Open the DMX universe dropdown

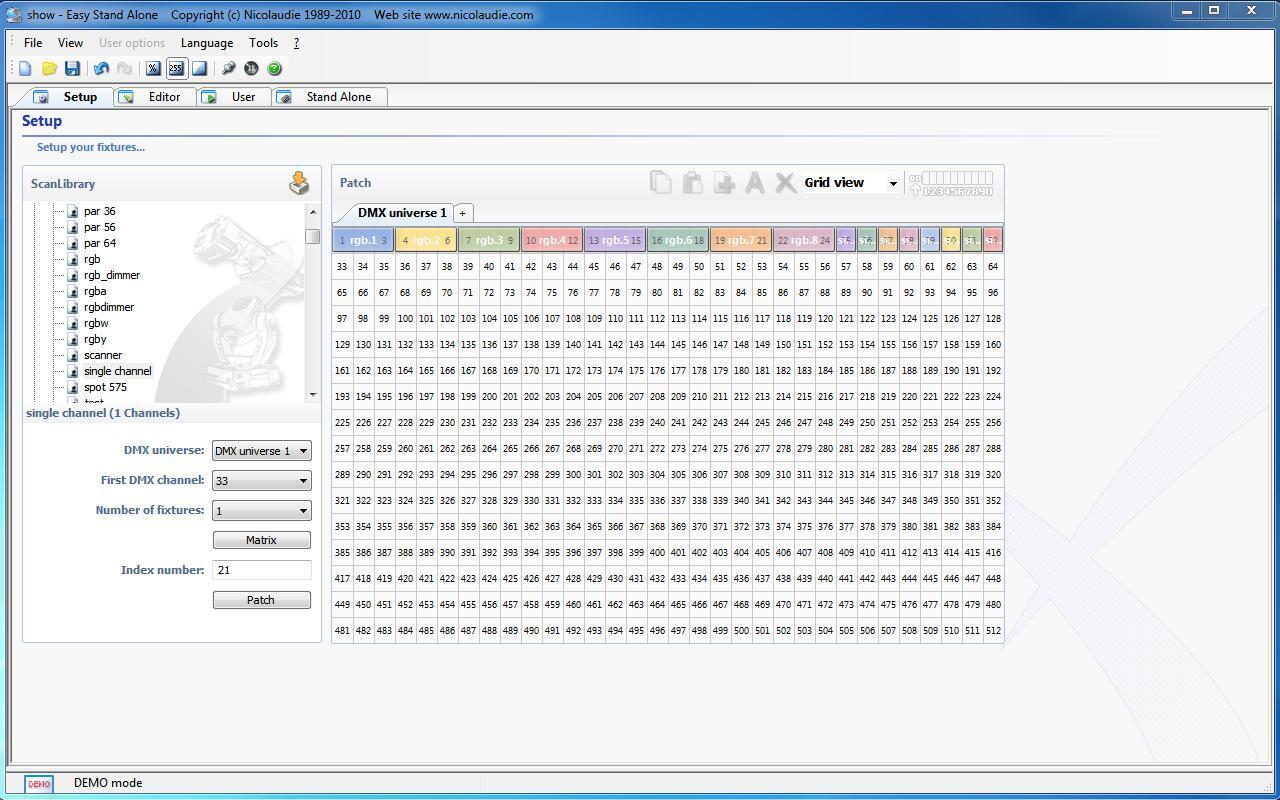261,451
